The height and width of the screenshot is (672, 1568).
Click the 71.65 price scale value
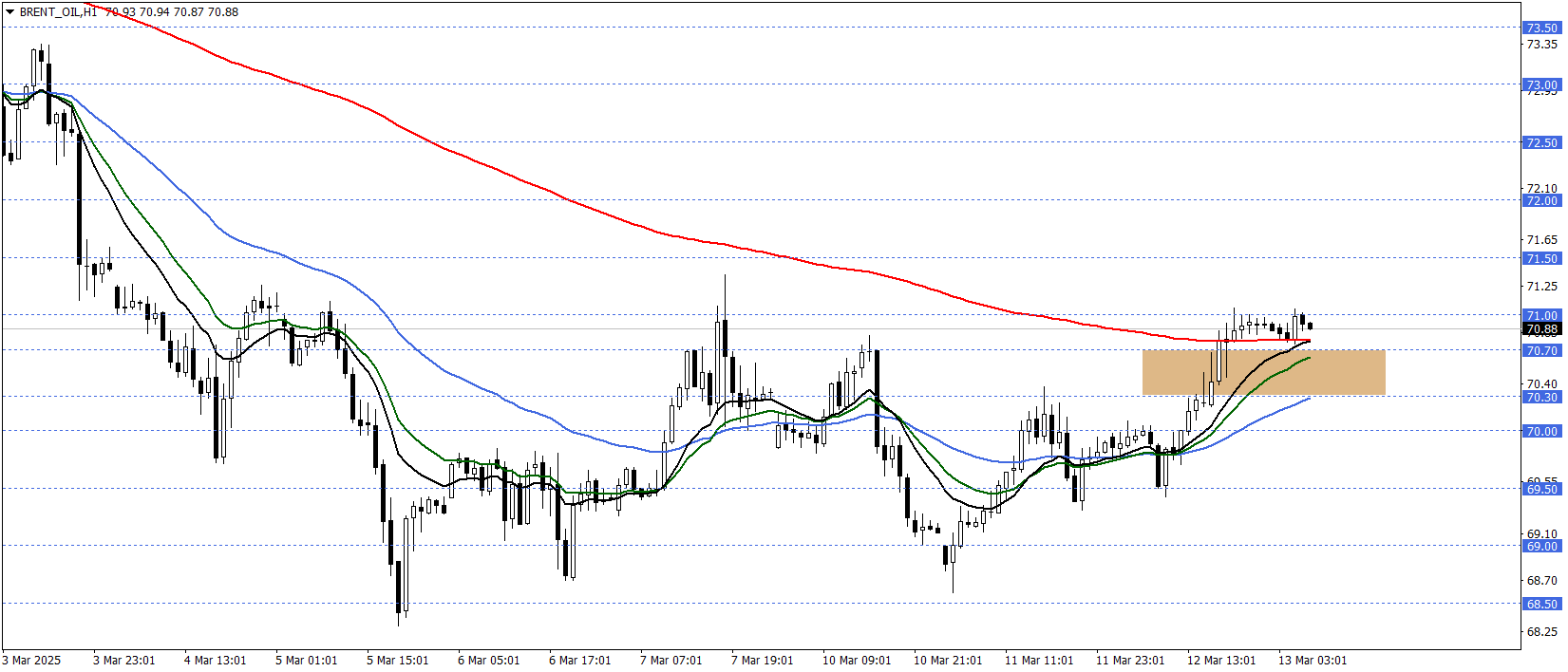pos(1542,240)
